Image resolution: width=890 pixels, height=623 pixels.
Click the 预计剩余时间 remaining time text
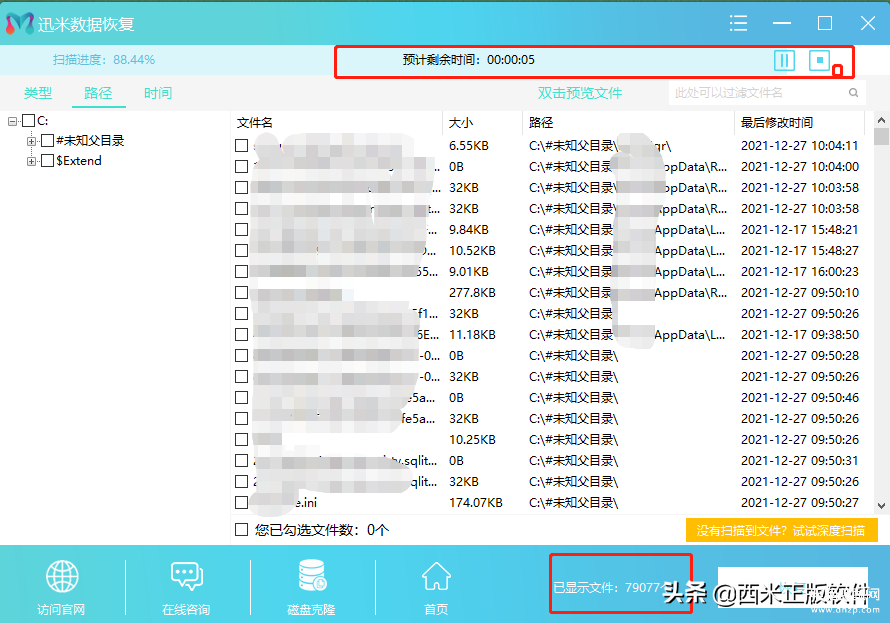coord(469,60)
